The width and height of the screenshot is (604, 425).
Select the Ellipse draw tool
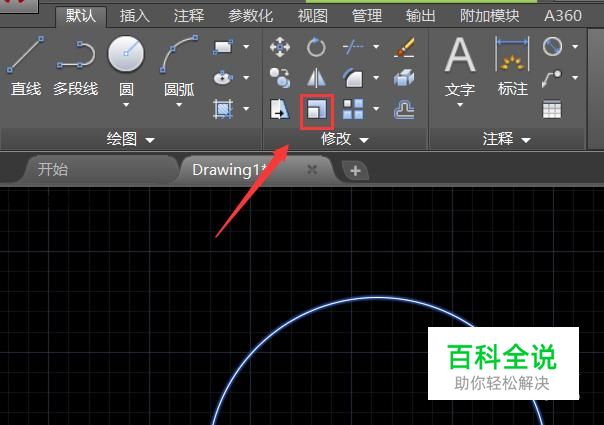[223, 77]
